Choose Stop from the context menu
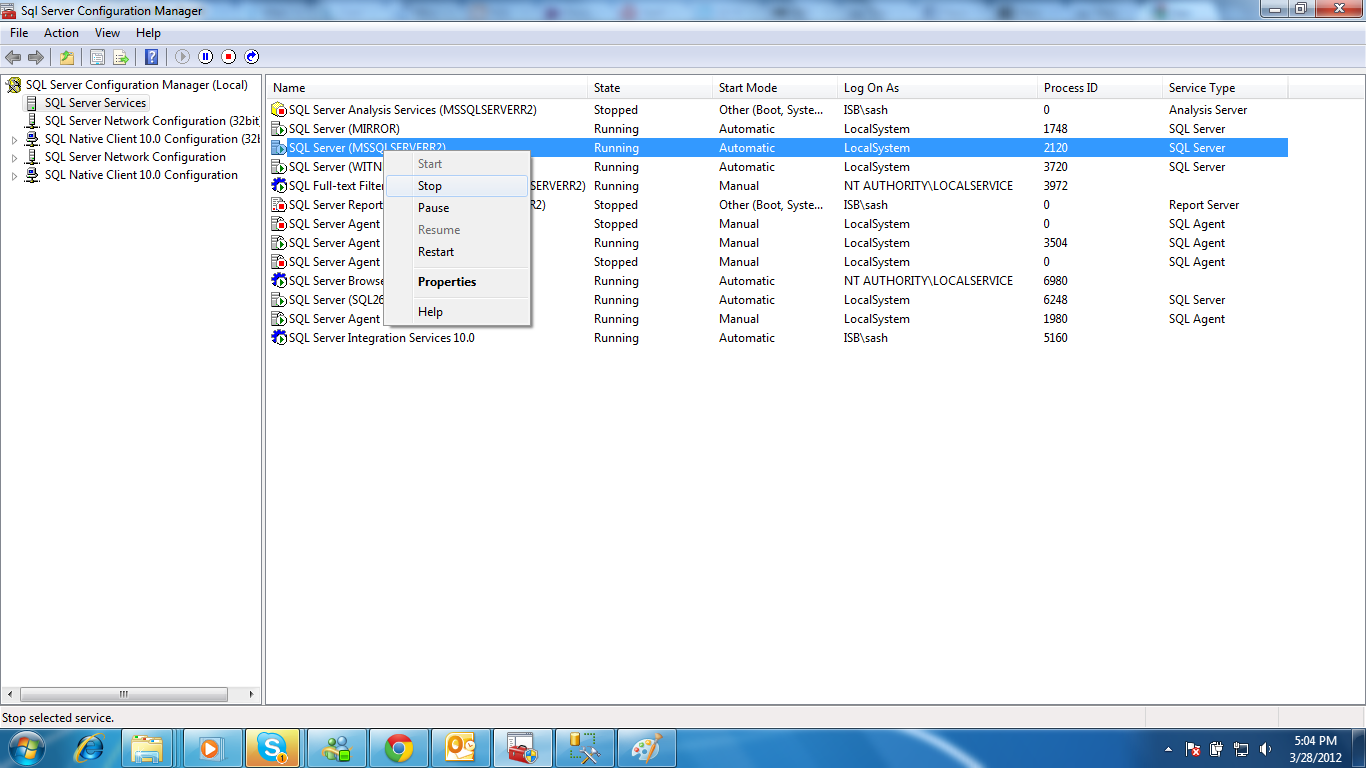Viewport: 1366px width, 768px height. (429, 185)
